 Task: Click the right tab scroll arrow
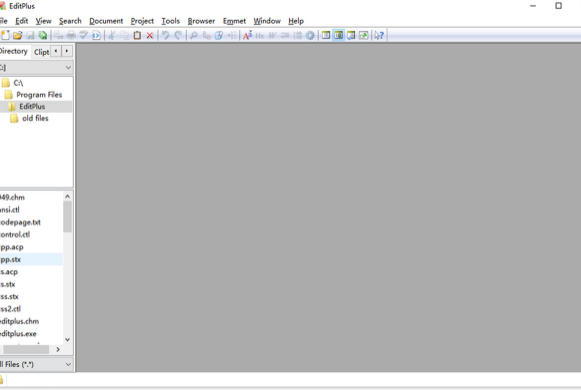pos(67,51)
